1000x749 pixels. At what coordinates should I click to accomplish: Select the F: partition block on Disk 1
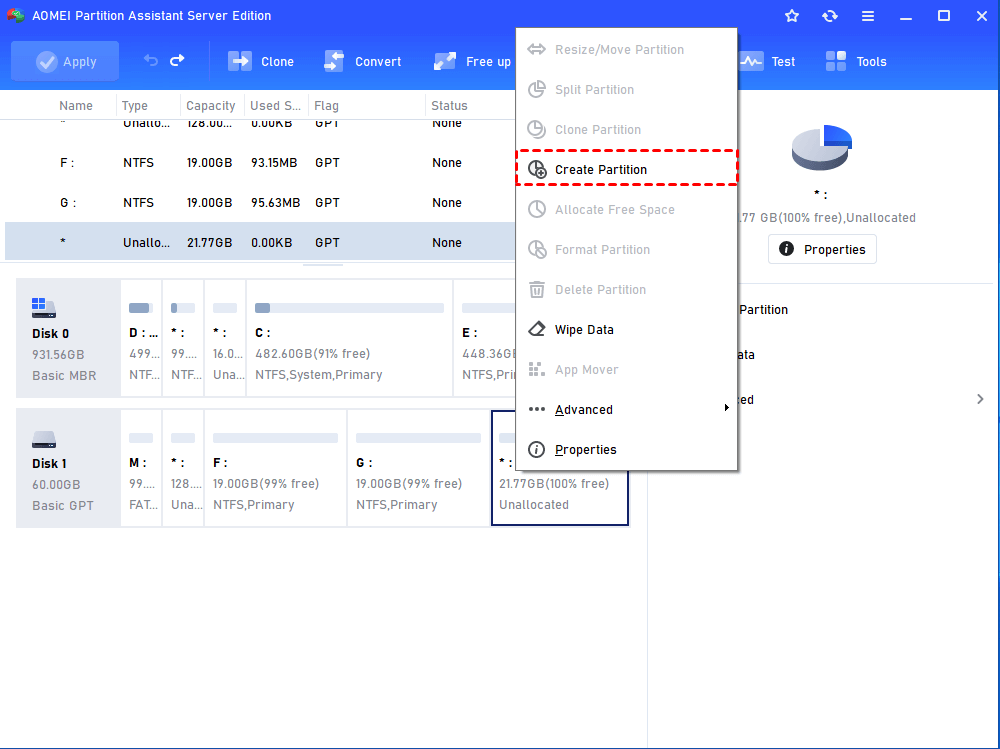(276, 468)
